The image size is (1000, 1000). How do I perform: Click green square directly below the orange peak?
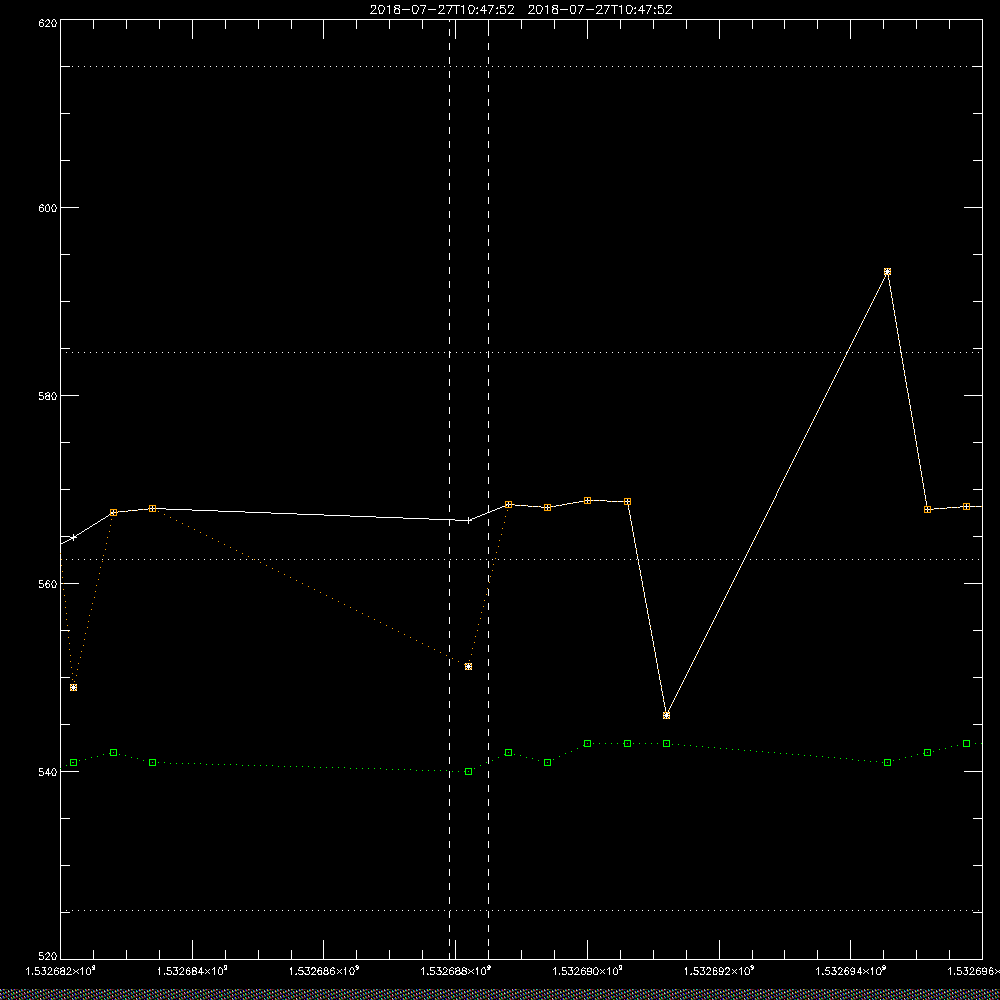tap(887, 763)
